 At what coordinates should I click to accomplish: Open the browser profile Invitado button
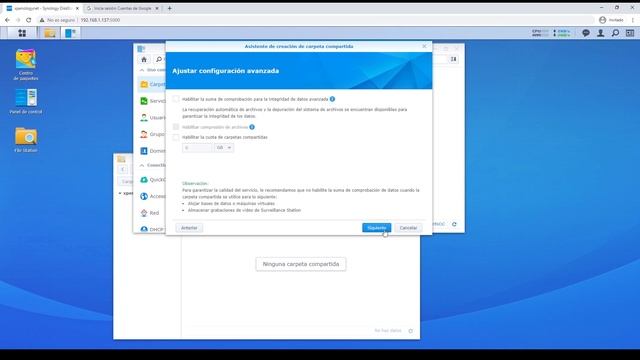click(x=611, y=20)
